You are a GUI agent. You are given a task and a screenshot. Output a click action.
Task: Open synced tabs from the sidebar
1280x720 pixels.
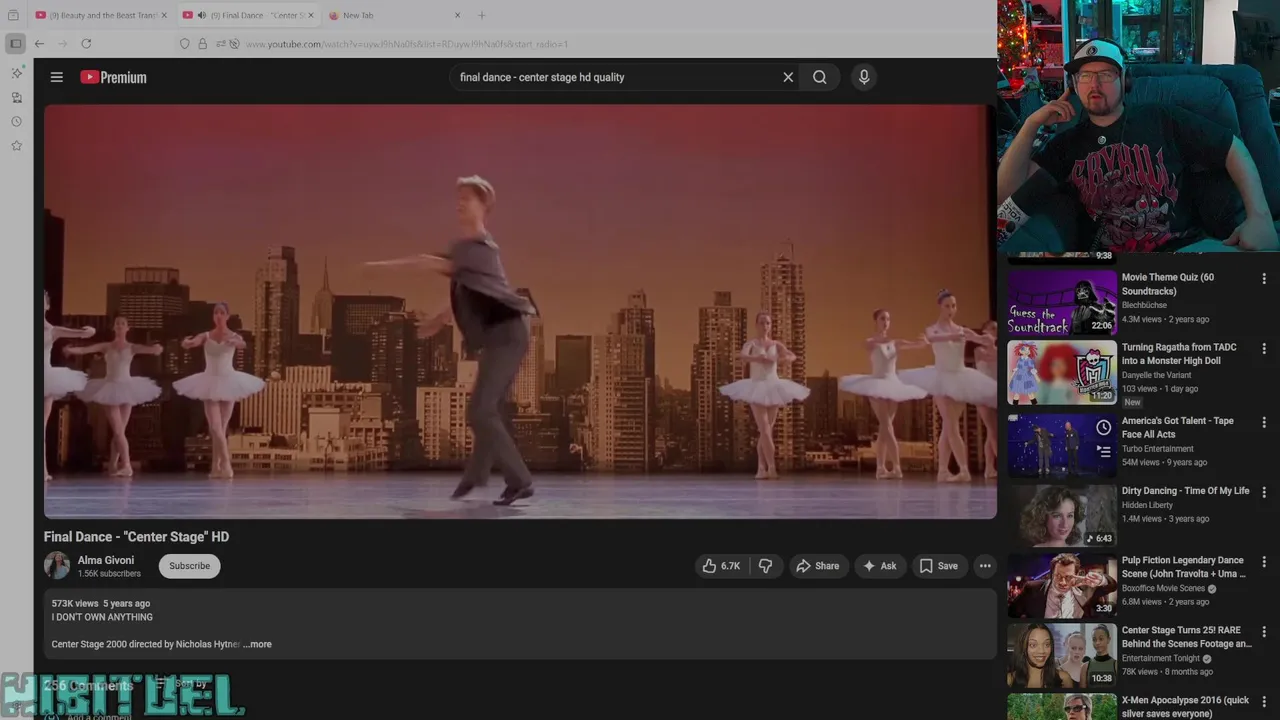point(16,97)
